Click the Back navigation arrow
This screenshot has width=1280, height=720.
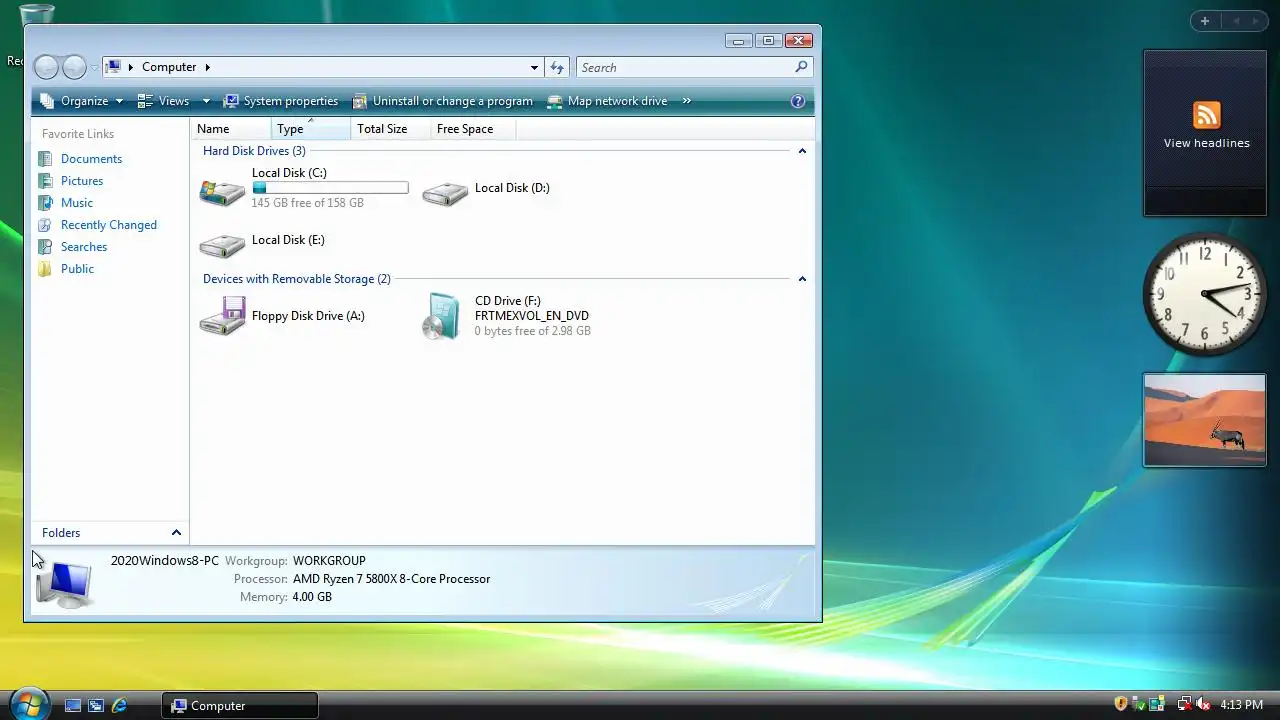coord(46,67)
